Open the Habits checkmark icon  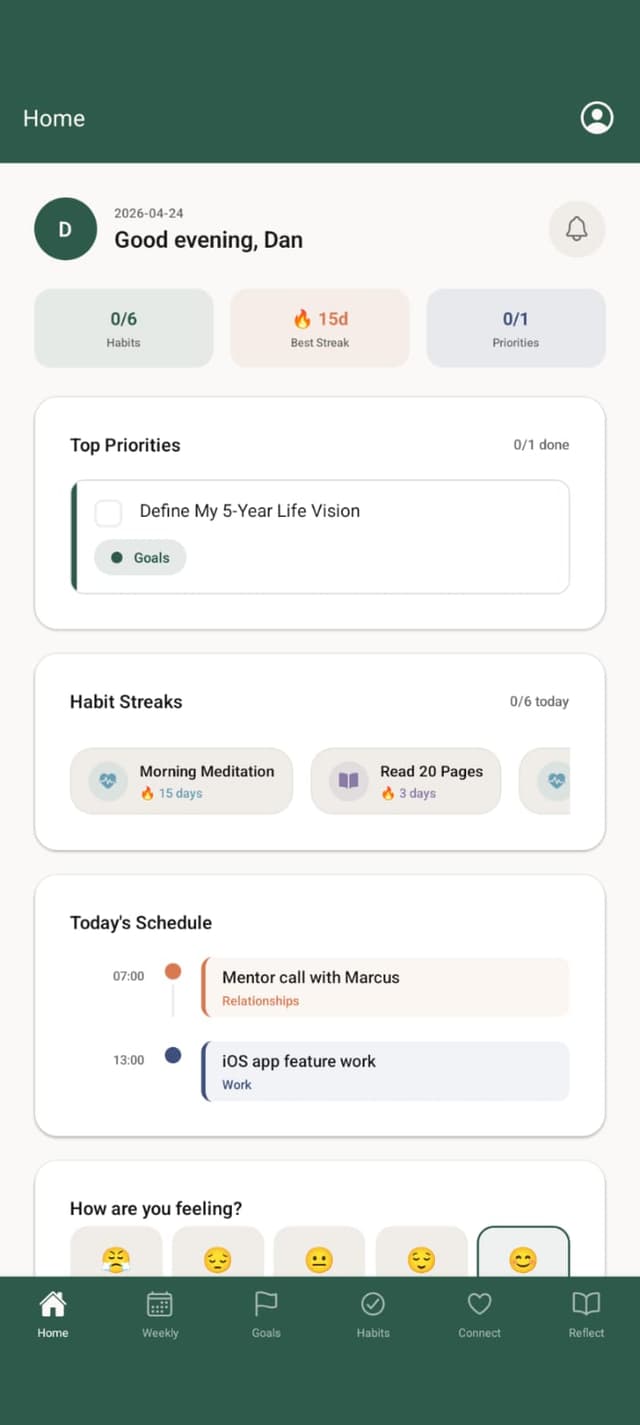pos(372,1303)
